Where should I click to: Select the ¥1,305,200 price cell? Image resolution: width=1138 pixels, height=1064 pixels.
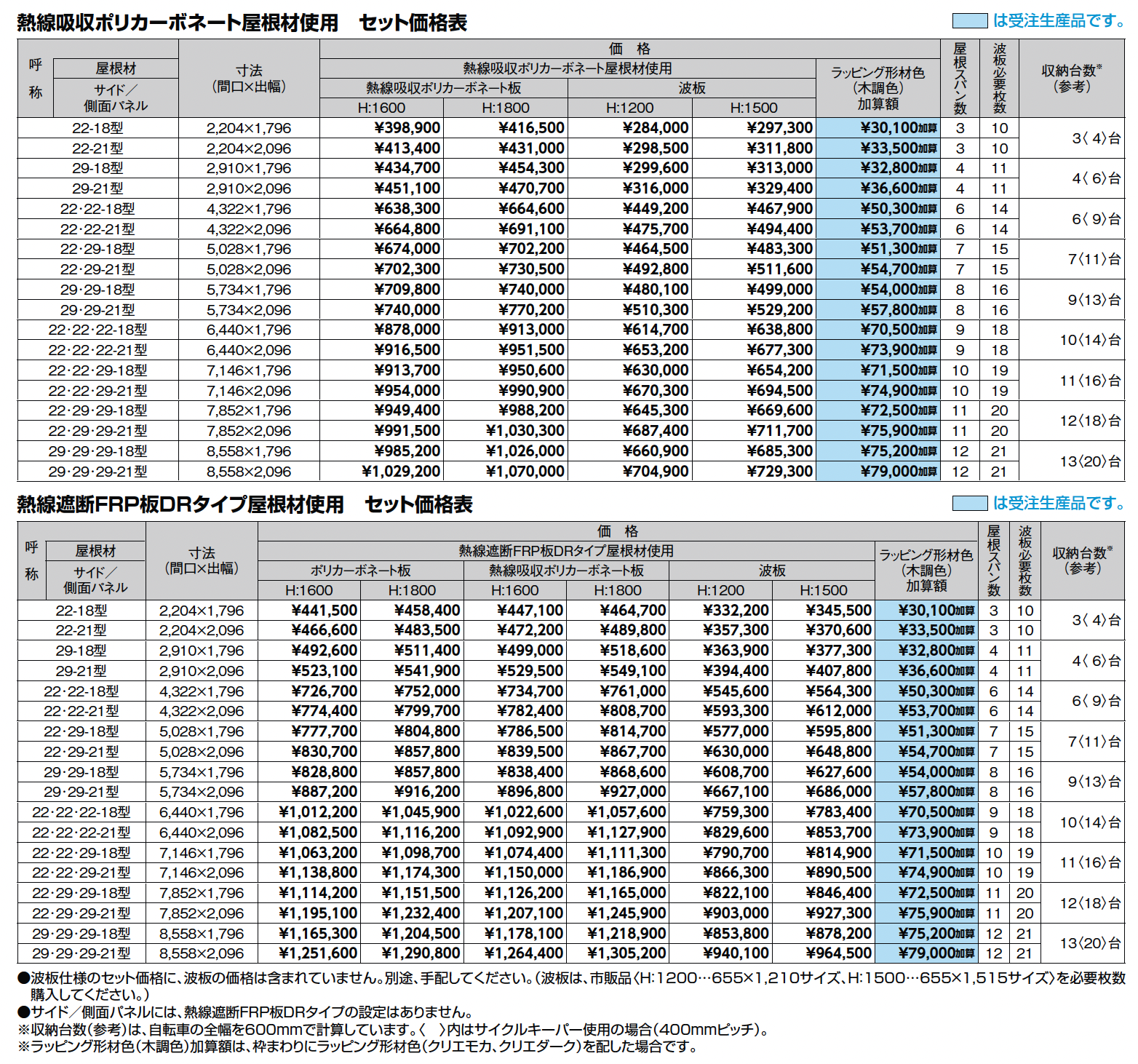tap(626, 953)
